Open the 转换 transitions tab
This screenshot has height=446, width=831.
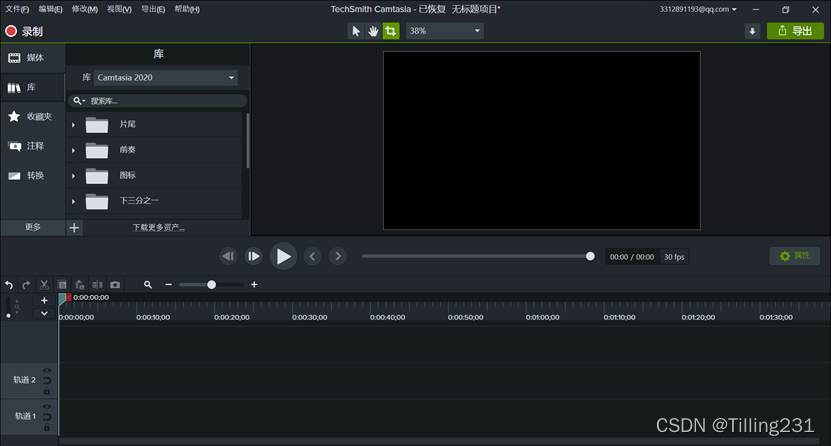pyautogui.click(x=32, y=175)
